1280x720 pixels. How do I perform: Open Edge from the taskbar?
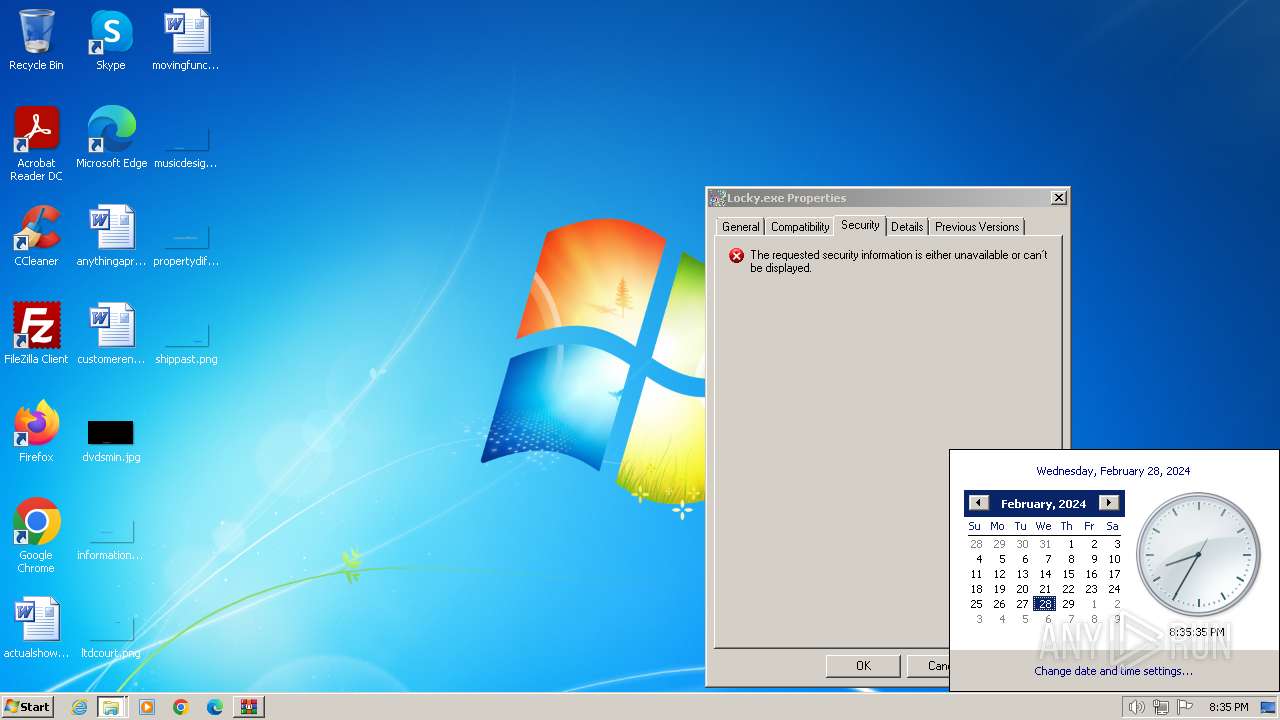click(x=215, y=707)
